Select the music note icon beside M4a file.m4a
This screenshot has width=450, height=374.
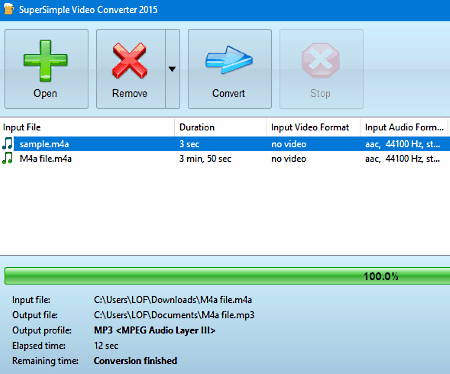click(7, 158)
